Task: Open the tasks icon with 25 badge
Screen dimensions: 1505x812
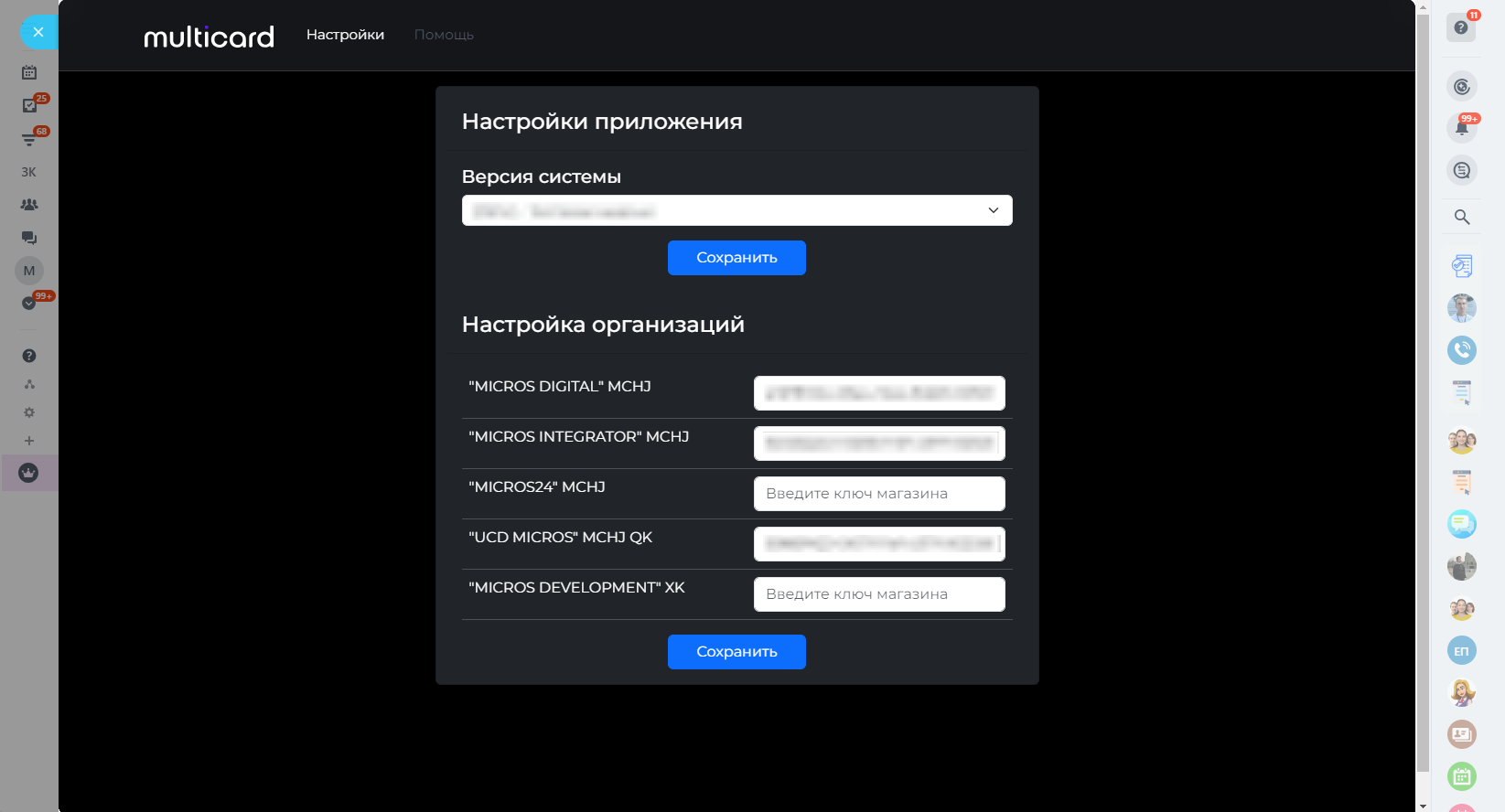Action: tap(29, 106)
